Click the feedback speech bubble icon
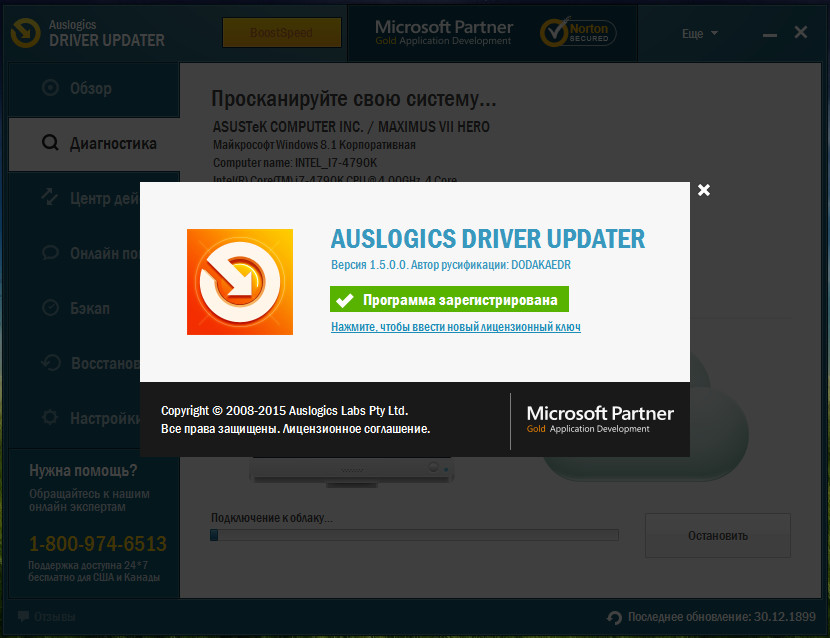 (x=23, y=616)
